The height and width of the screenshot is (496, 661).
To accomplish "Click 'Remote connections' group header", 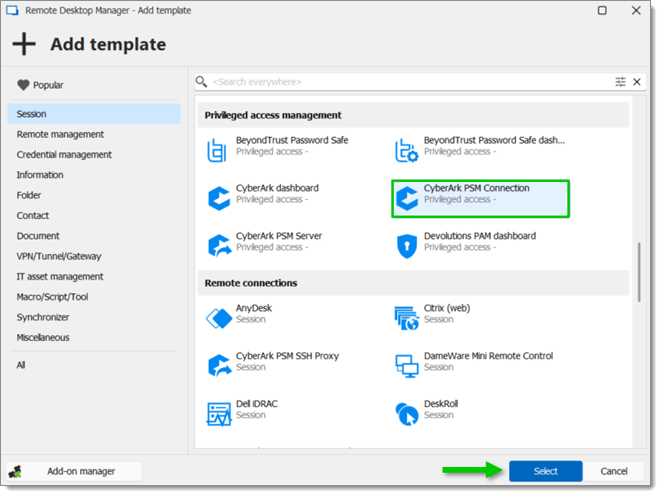I will pos(413,283).
